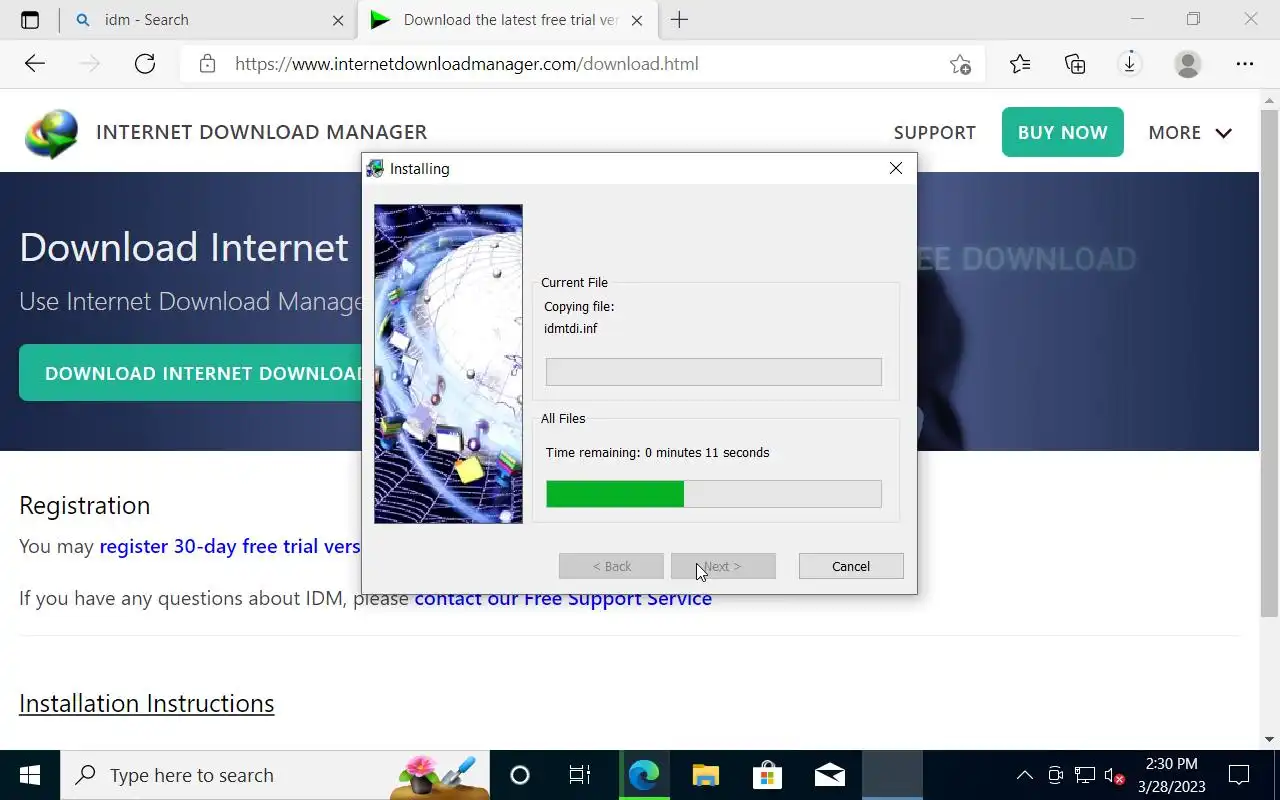Show the Downloads toolbar icon
Image resolution: width=1280 pixels, height=800 pixels.
point(1129,64)
